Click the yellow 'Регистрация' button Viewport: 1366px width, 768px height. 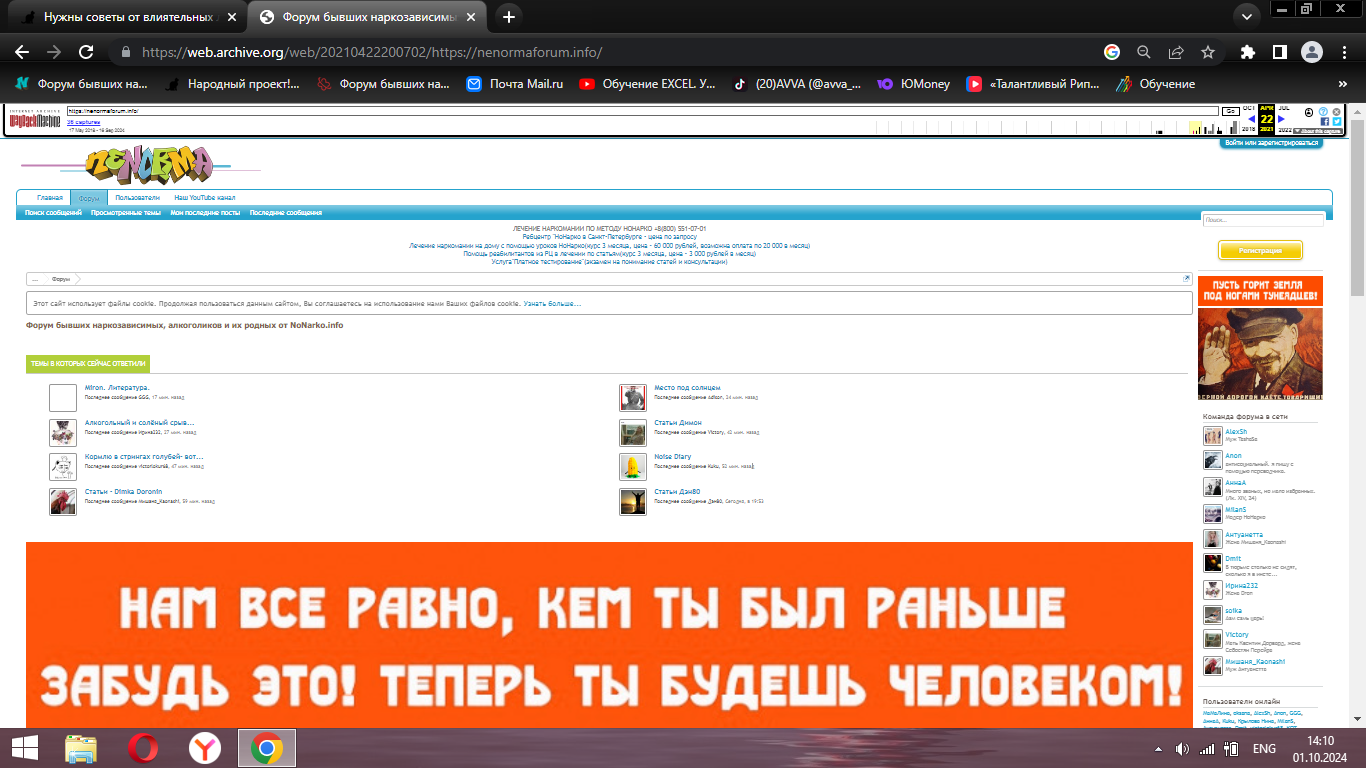(x=1260, y=251)
